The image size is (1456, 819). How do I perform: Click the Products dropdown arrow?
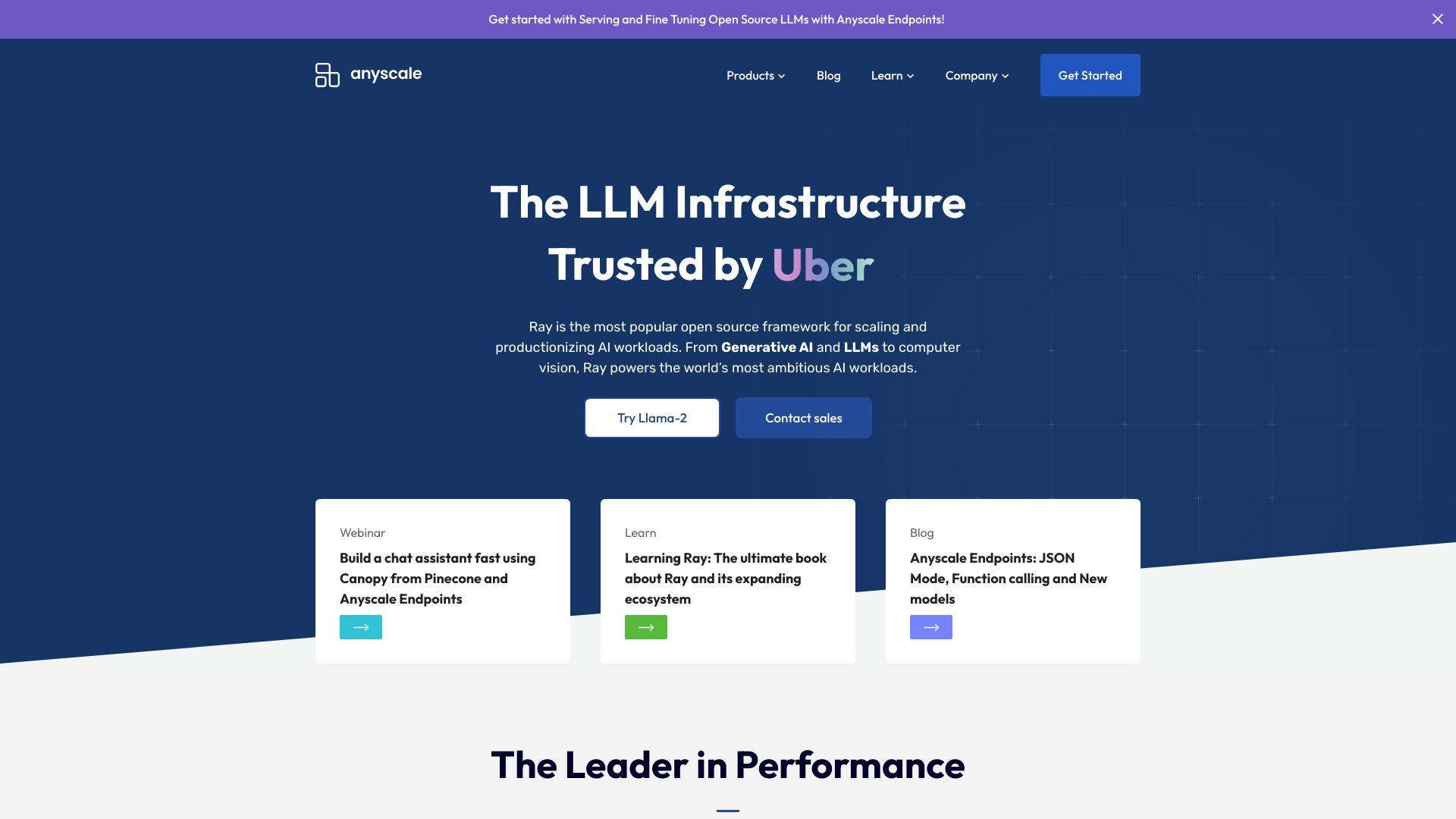pos(782,75)
